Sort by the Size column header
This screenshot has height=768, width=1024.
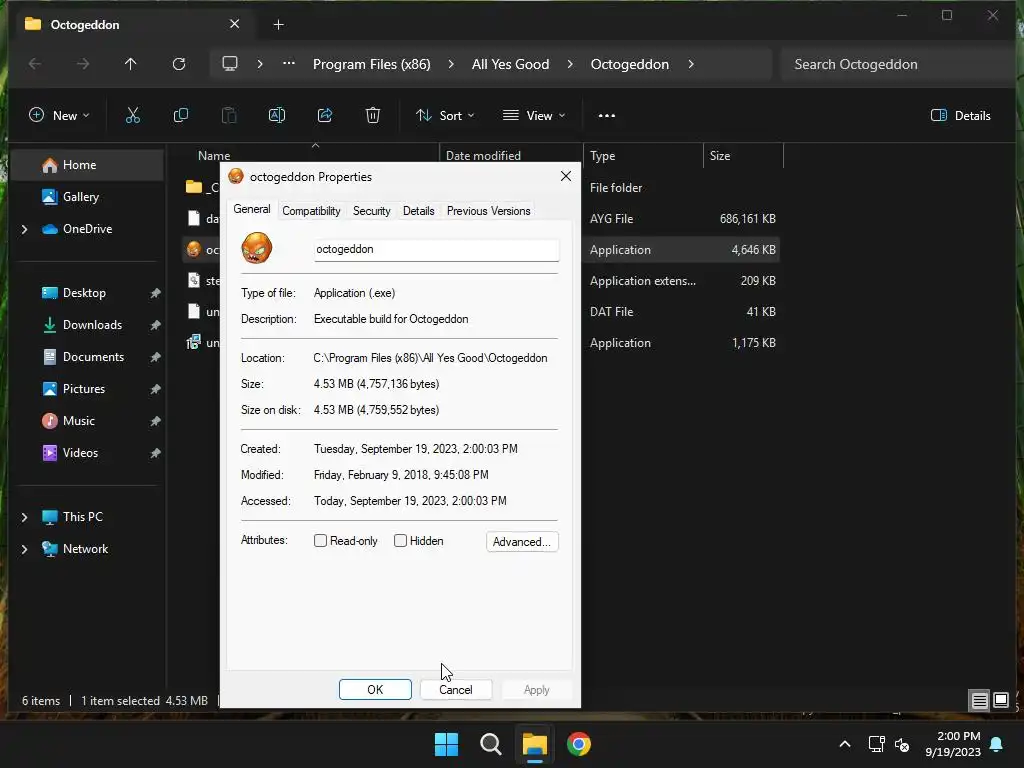[x=743, y=155]
